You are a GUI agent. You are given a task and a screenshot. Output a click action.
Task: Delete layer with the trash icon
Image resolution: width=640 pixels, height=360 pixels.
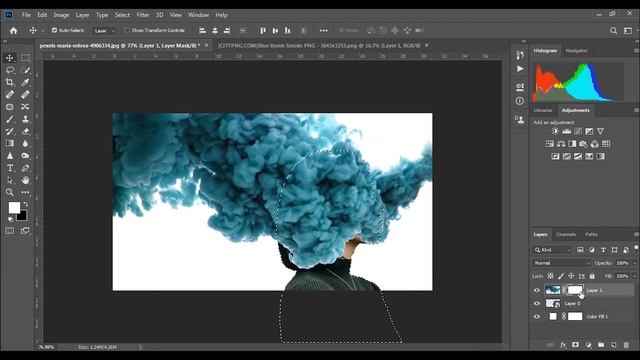point(626,345)
